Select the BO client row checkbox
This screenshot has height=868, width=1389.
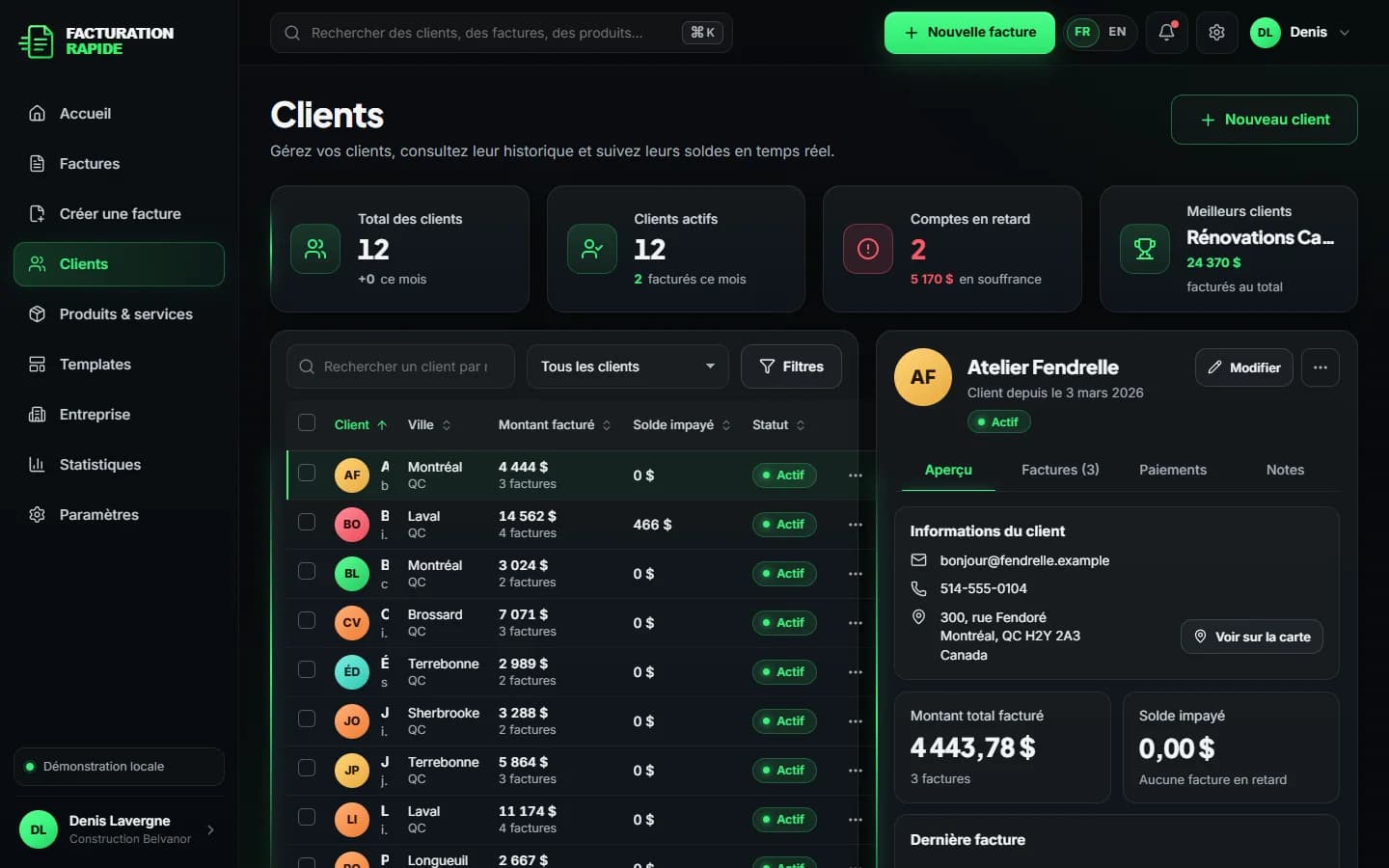307,522
